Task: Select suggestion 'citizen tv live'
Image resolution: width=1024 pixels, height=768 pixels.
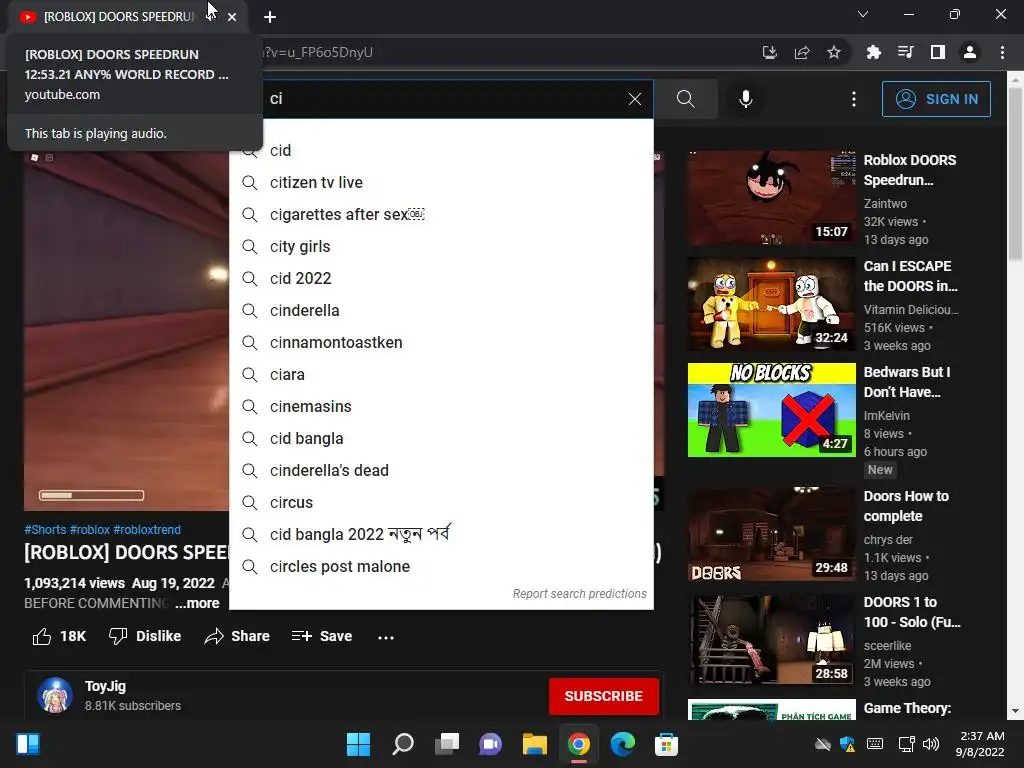Action: coord(441,182)
